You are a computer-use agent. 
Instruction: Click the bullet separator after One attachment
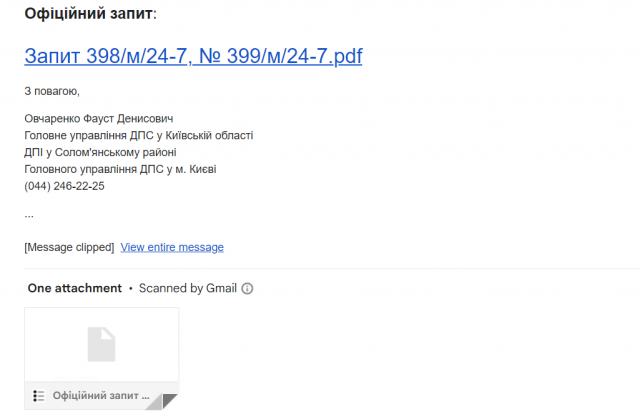coord(131,288)
